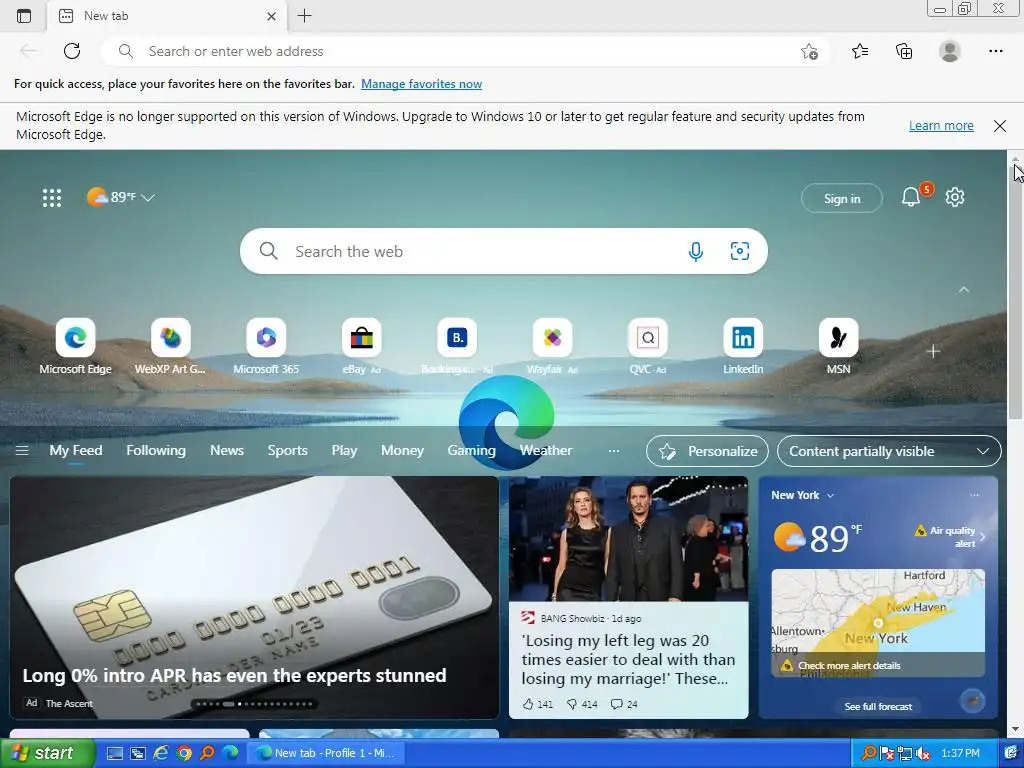Expand the 89°F weather dropdown
This screenshot has height=768, width=1024.
[x=148, y=197]
